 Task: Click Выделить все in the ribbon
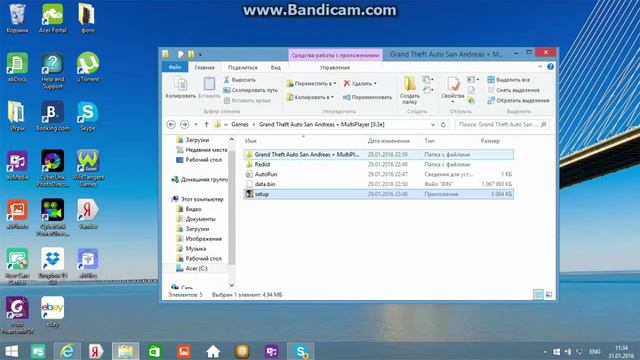click(509, 80)
